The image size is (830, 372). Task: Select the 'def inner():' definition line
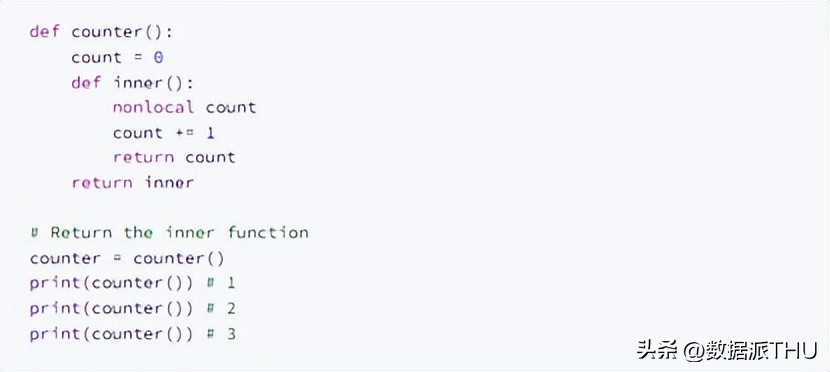(x=133, y=83)
